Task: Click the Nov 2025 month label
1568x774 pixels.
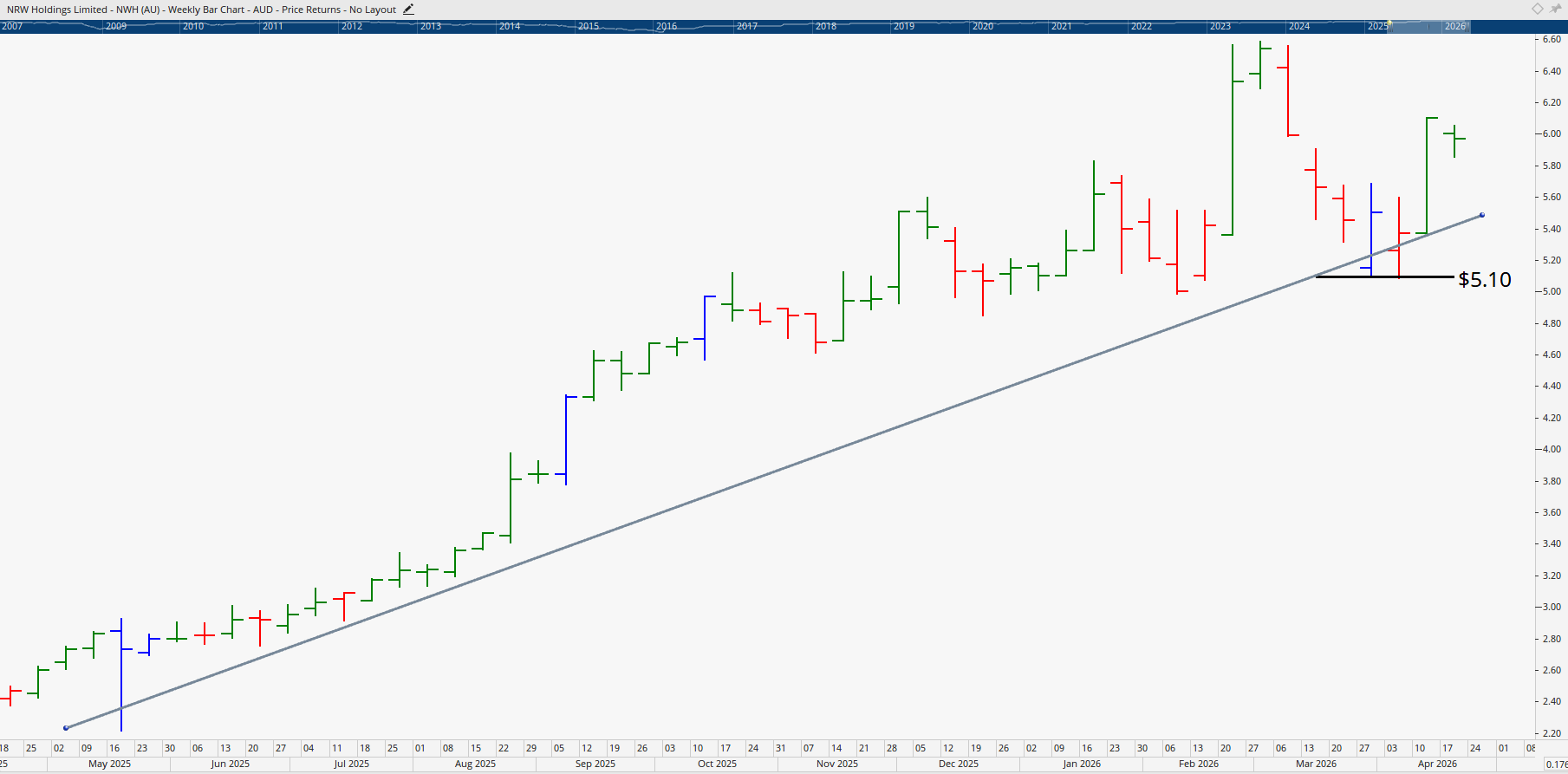Action: click(837, 764)
